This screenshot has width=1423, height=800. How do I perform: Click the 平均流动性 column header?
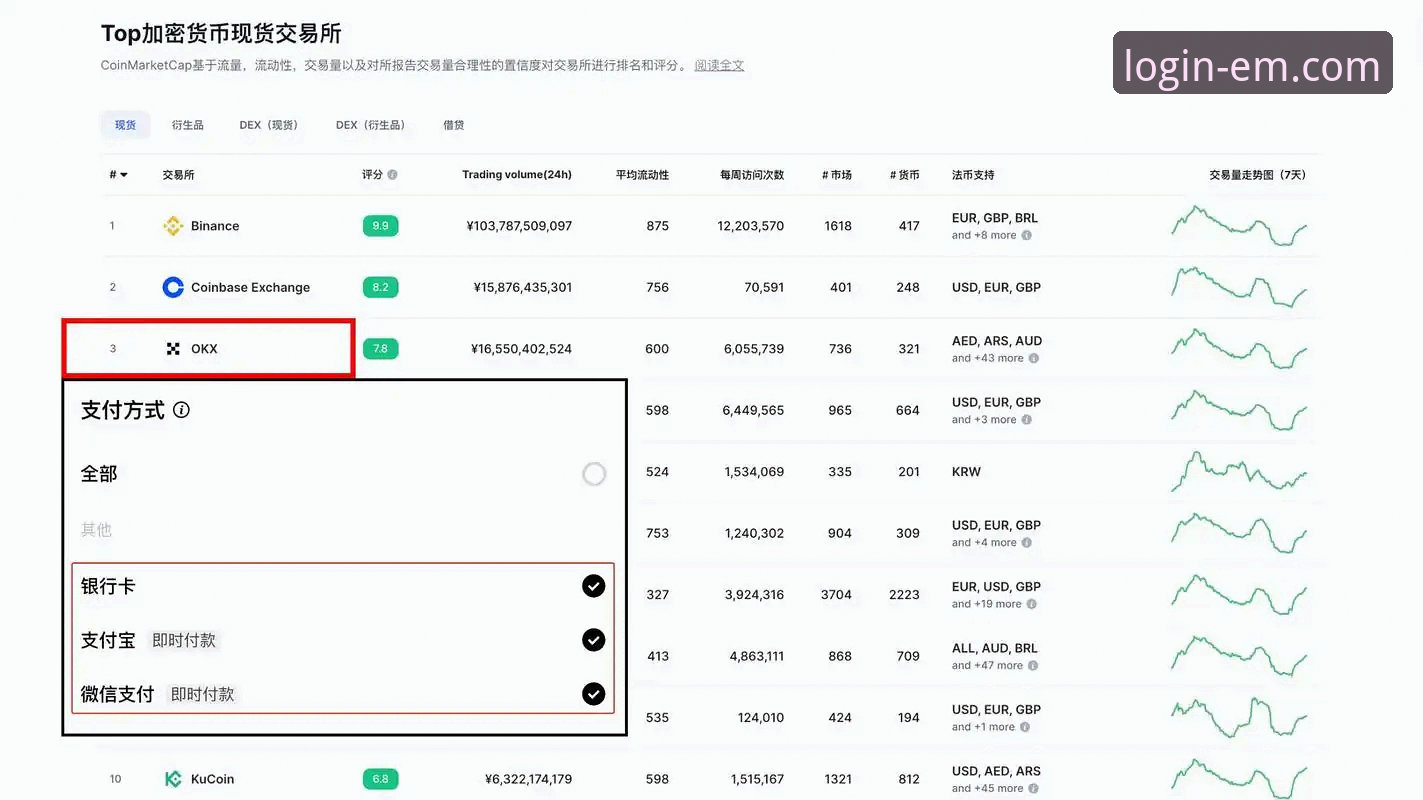pyautogui.click(x=642, y=175)
